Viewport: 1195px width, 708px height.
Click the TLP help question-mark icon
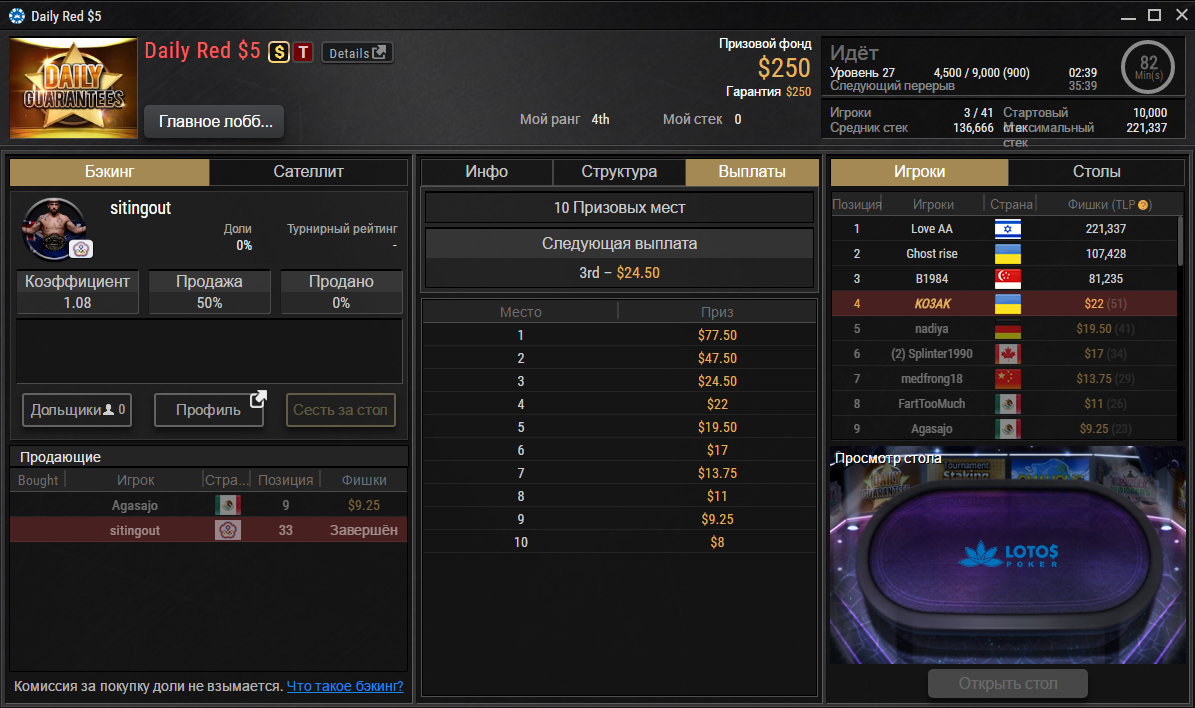[x=1143, y=204]
